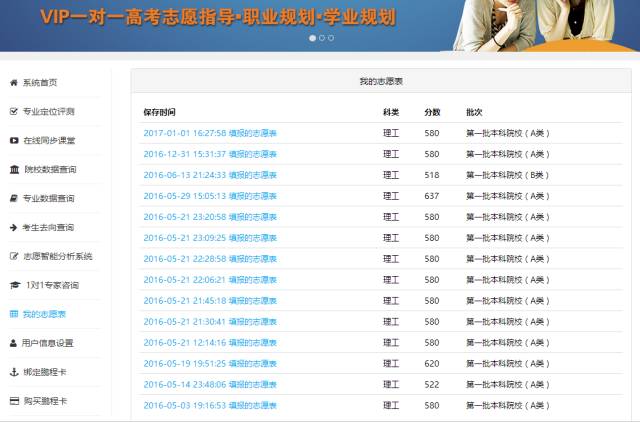Open the 2016-05-21 23:20:58 志愿表 link
640x422 pixels.
[x=210, y=217]
